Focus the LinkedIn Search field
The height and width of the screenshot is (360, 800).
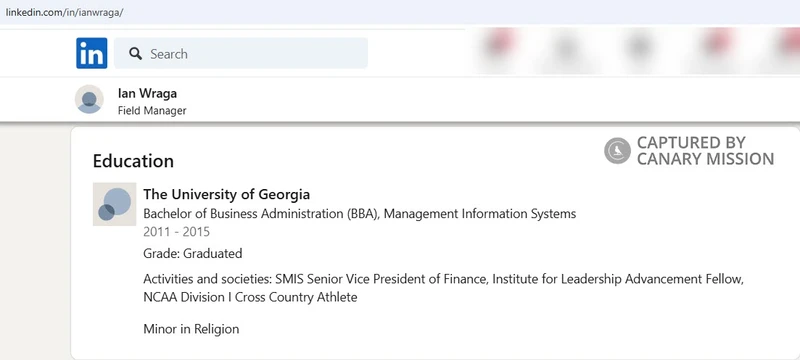tap(241, 53)
